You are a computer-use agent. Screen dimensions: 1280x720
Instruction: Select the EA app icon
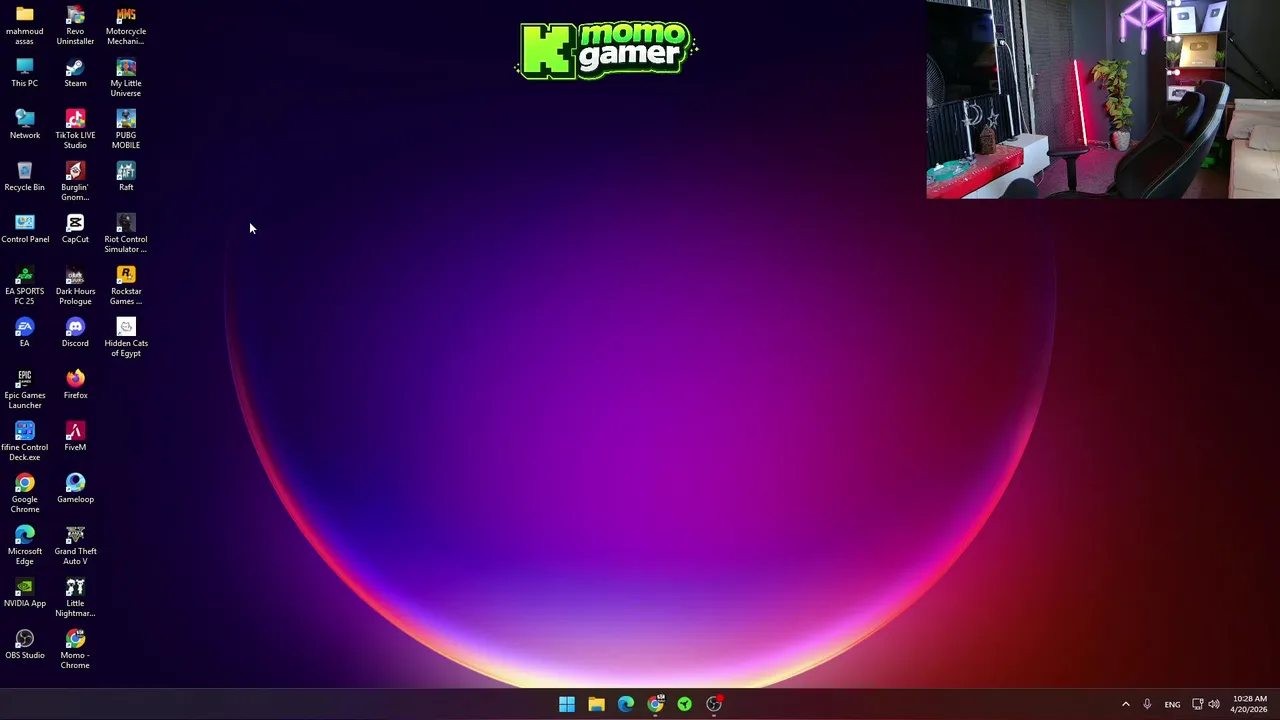coord(24,333)
